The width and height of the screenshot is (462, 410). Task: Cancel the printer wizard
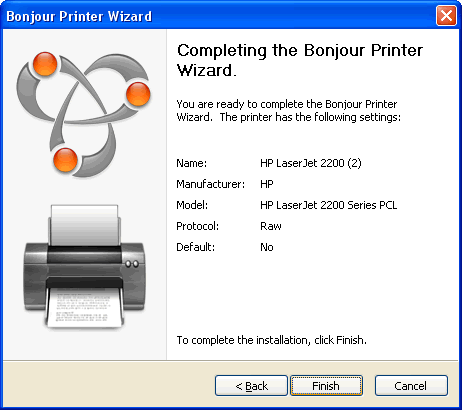[411, 386]
